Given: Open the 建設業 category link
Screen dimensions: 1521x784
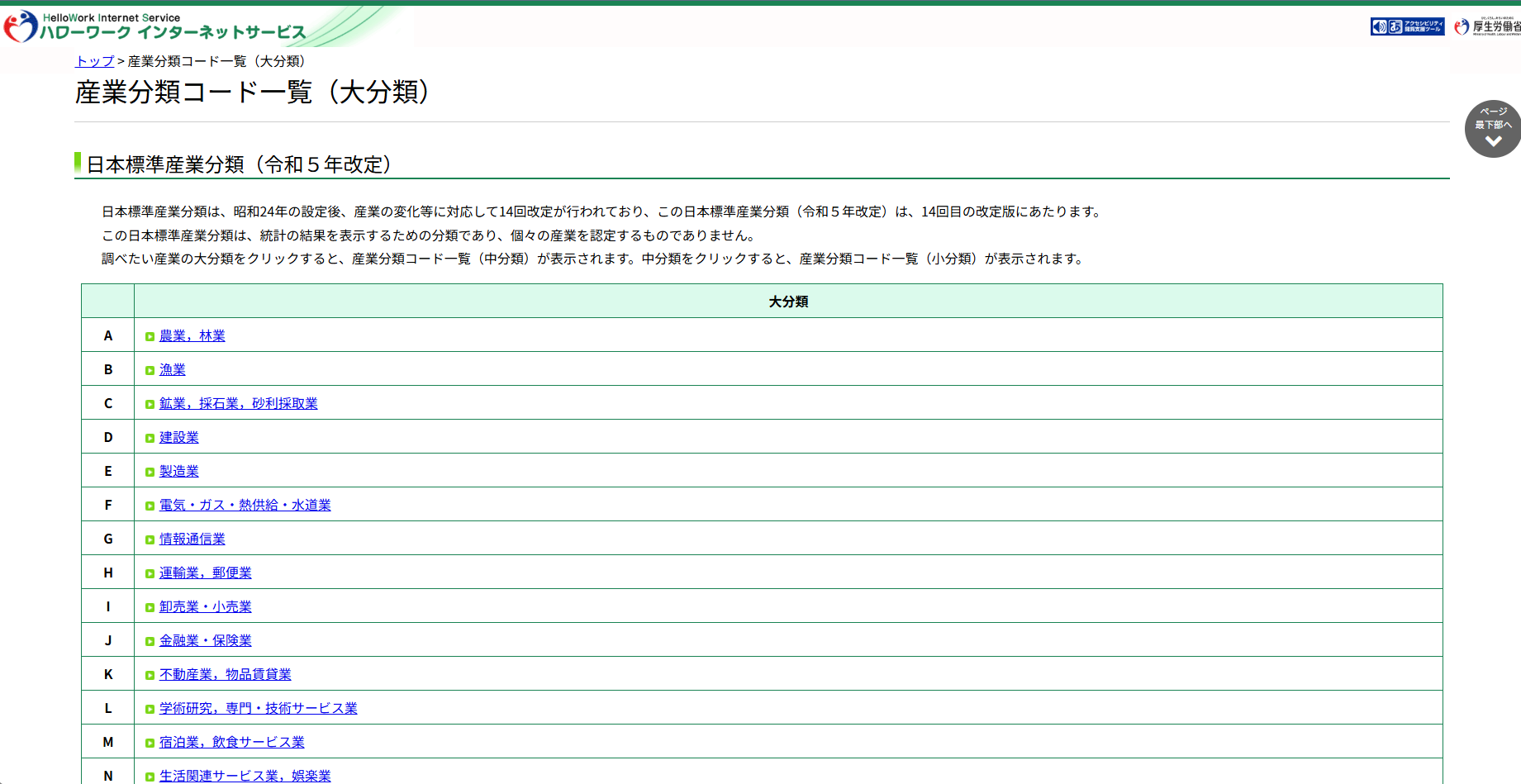Looking at the screenshot, I should tap(179, 437).
